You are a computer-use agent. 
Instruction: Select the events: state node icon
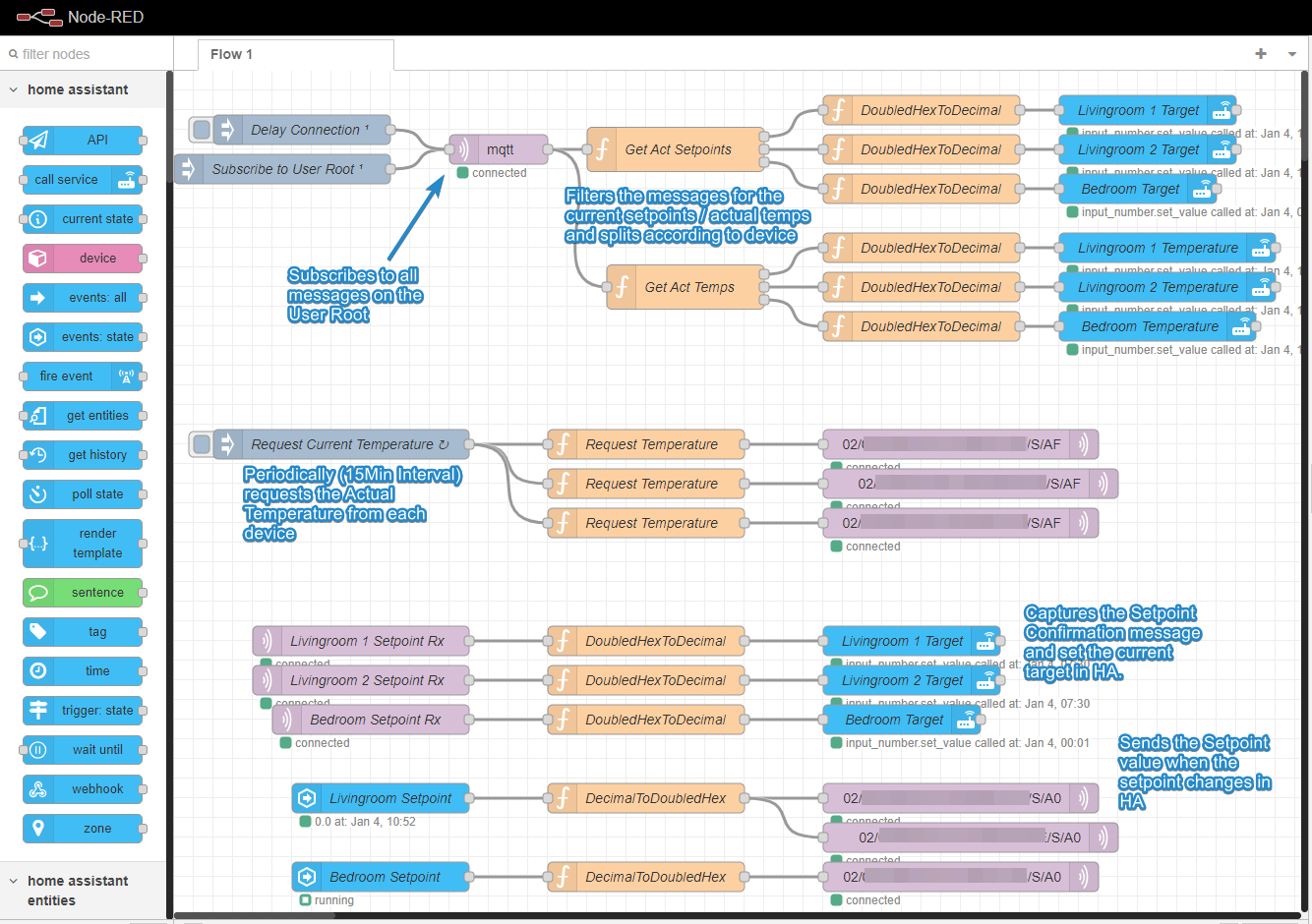(x=38, y=337)
